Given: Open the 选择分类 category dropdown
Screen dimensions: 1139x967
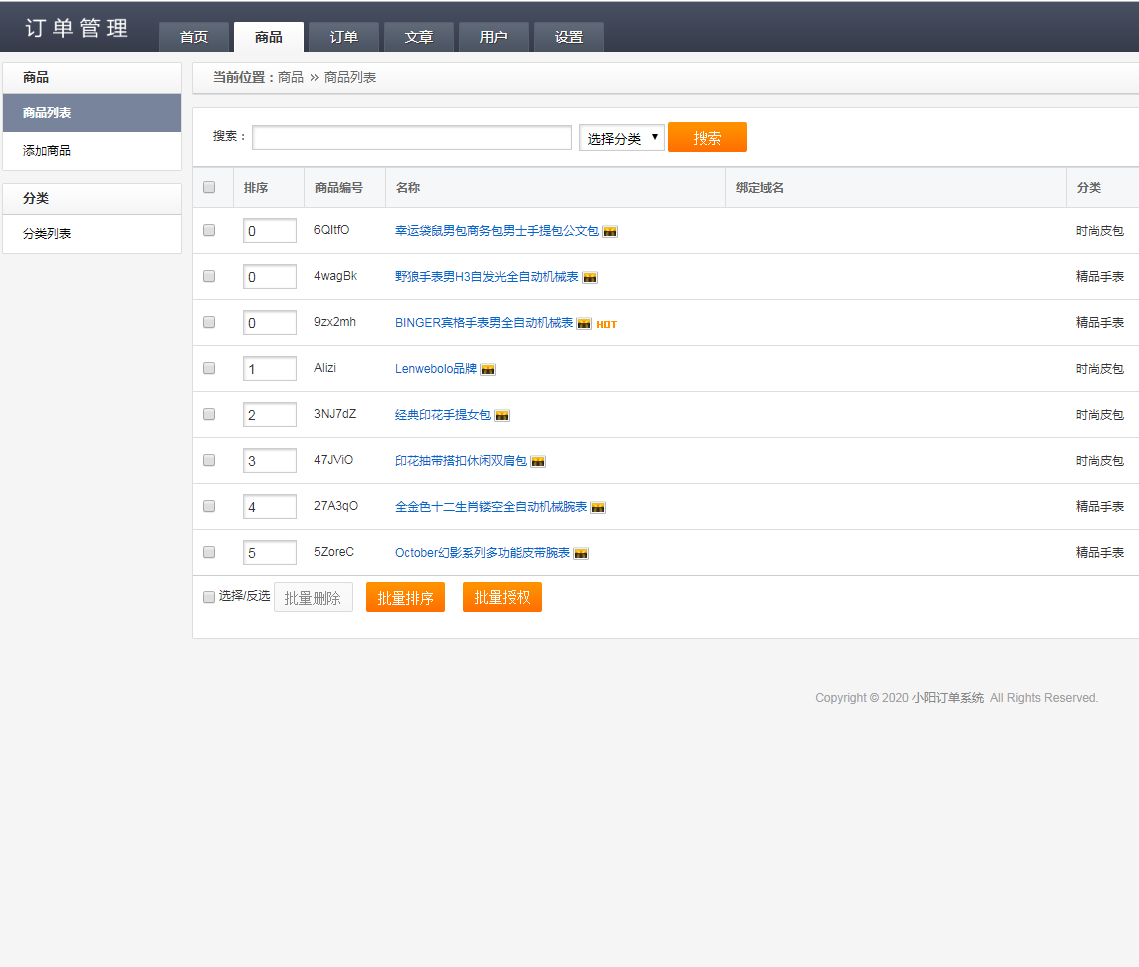Looking at the screenshot, I should click(622, 138).
